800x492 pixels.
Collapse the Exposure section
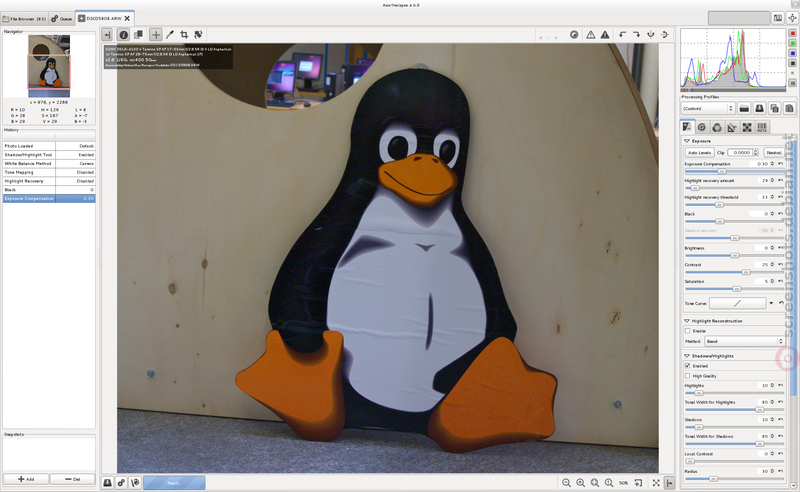click(x=687, y=141)
